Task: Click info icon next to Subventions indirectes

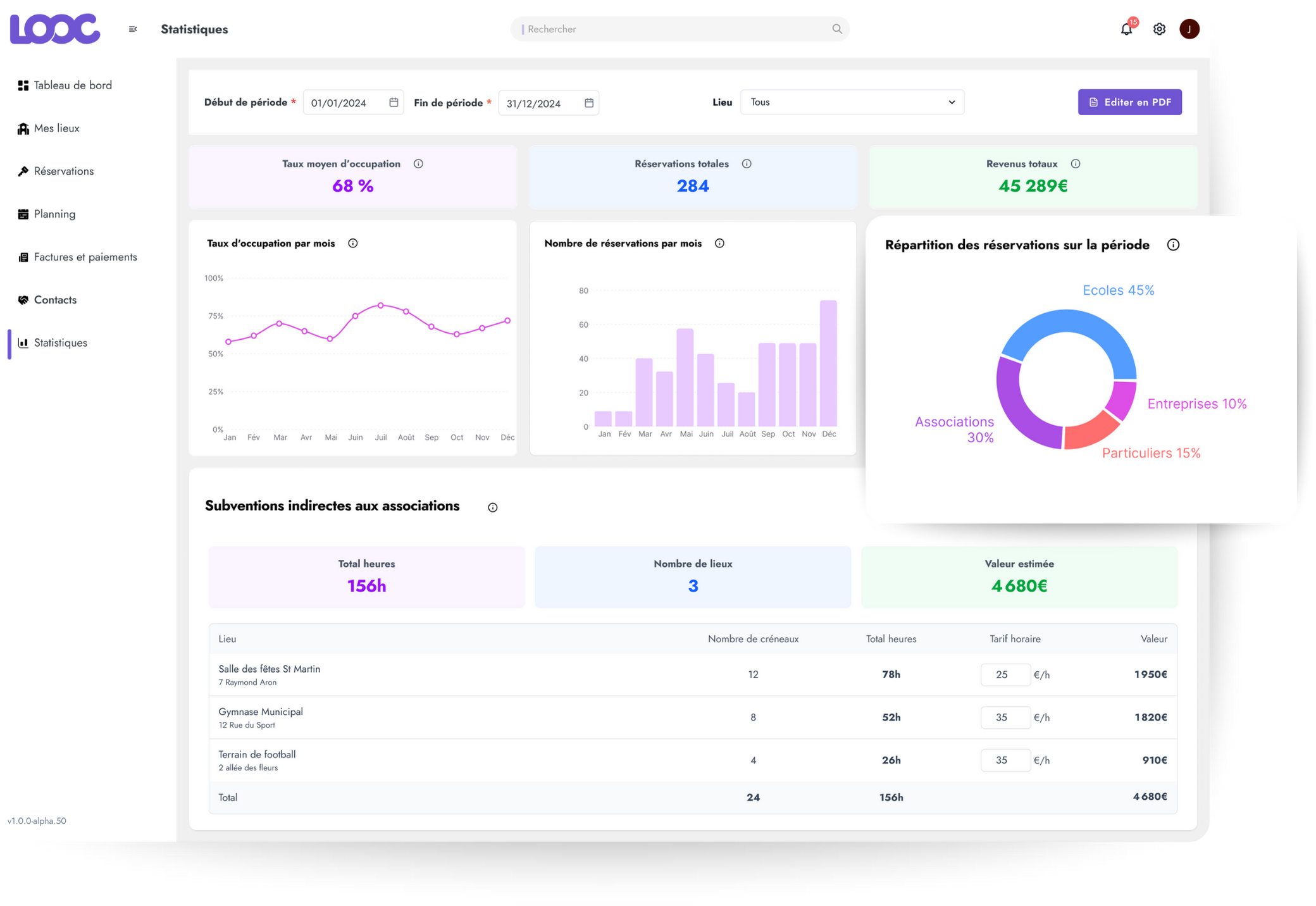Action: tap(493, 507)
